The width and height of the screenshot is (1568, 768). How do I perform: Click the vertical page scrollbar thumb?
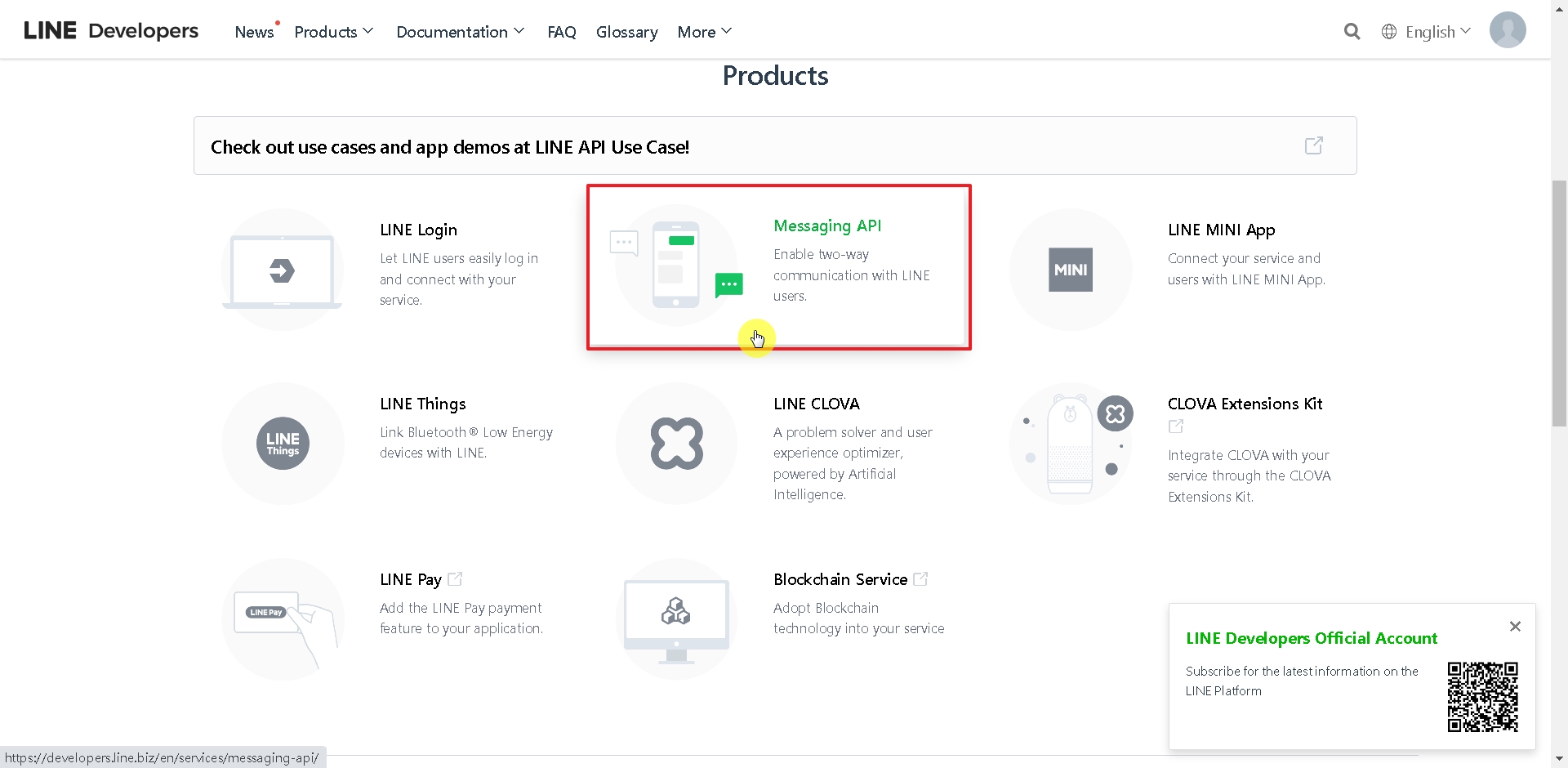pos(1559,302)
